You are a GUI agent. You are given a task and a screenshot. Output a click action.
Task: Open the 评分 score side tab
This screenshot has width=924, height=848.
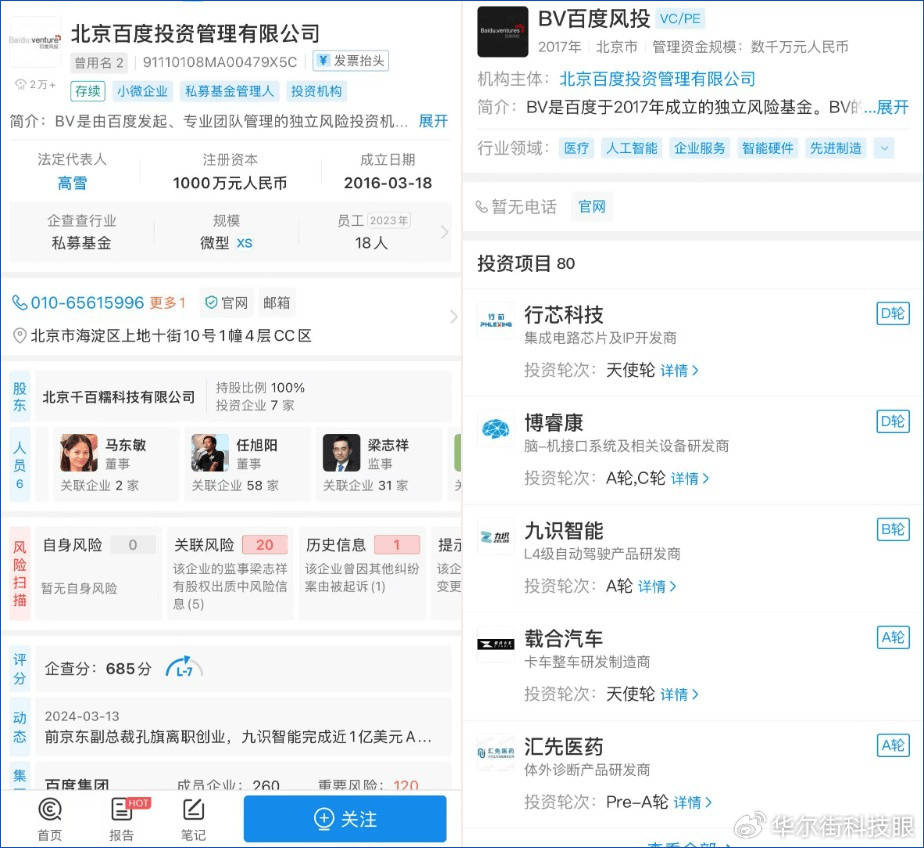pyautogui.click(x=19, y=669)
